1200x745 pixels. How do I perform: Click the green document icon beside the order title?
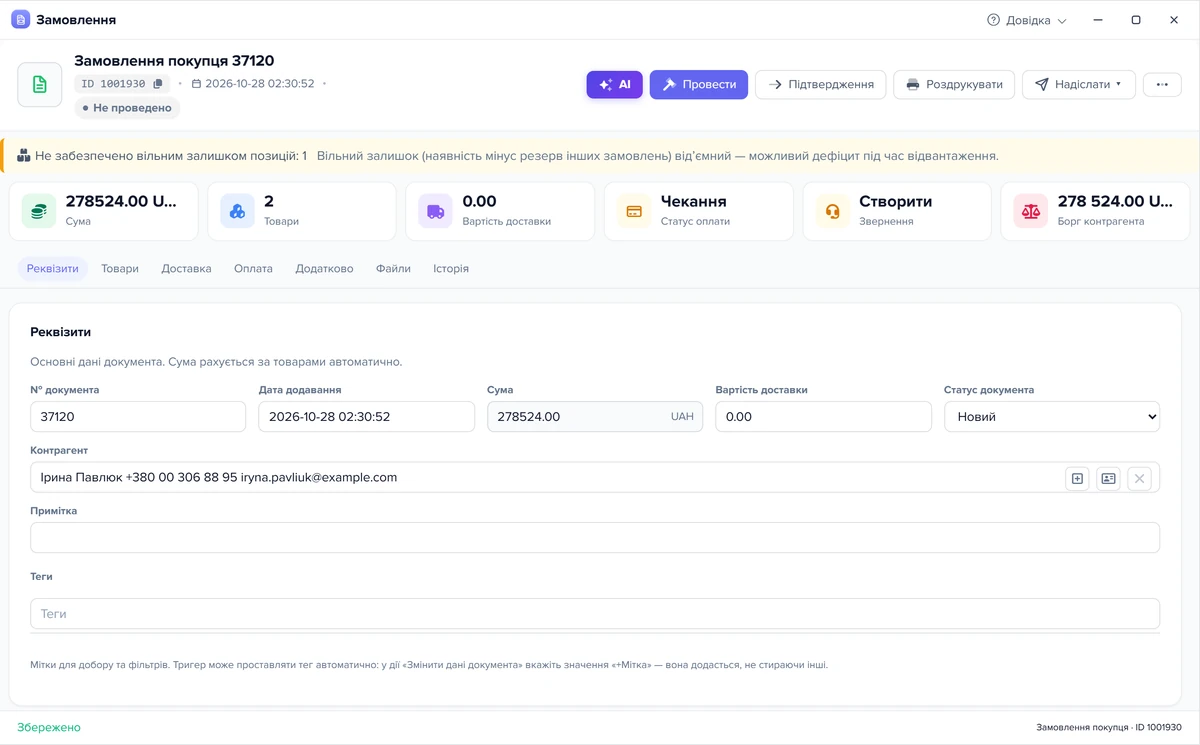40,85
